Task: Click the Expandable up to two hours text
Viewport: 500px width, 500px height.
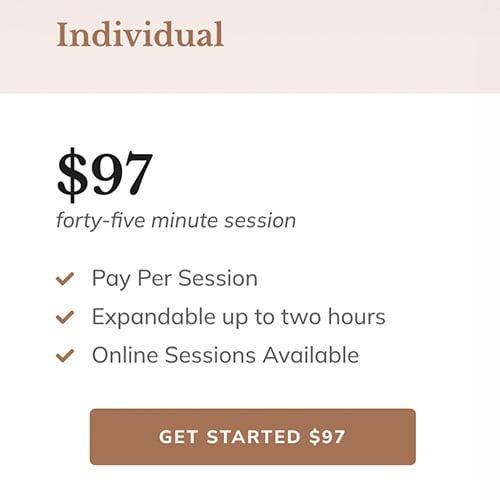Action: coord(239,317)
